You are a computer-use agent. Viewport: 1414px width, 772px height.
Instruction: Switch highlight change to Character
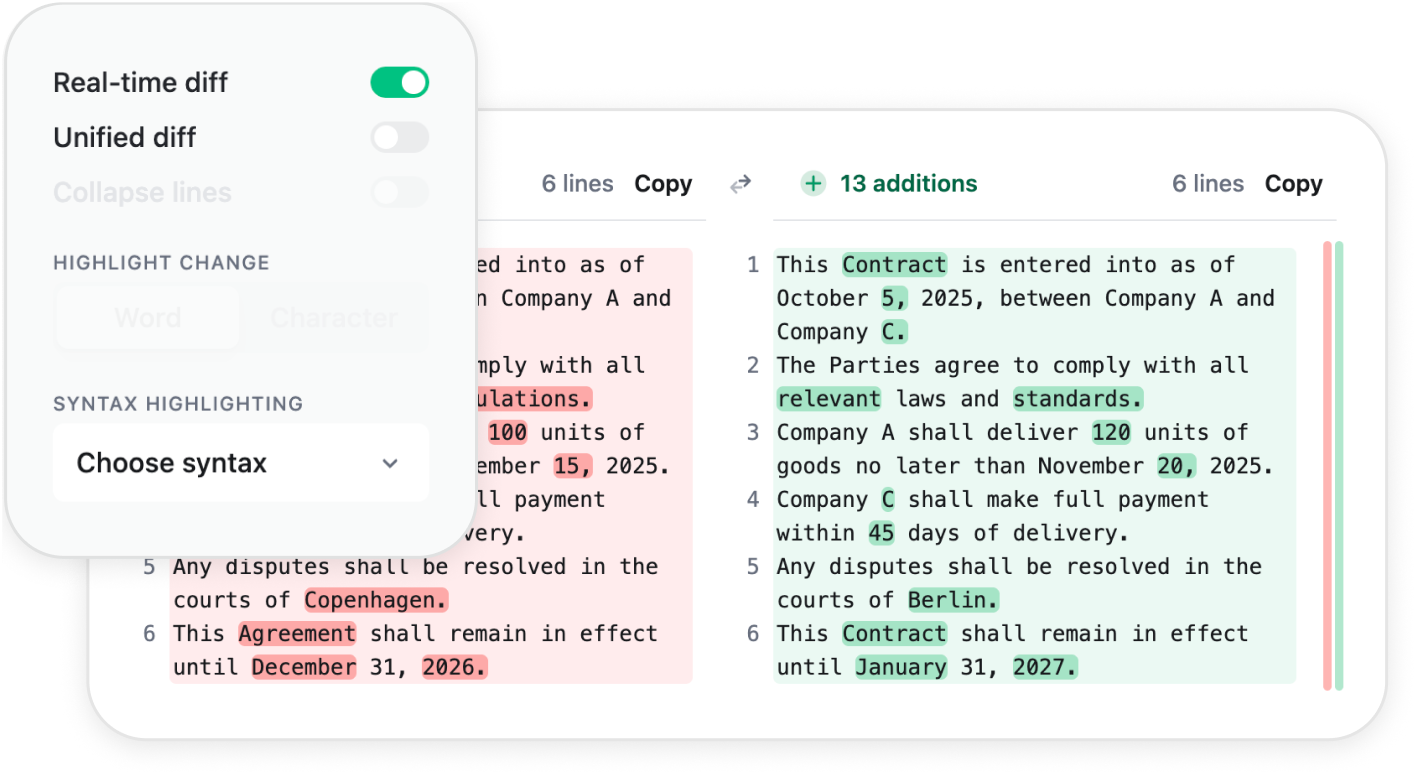(333, 318)
